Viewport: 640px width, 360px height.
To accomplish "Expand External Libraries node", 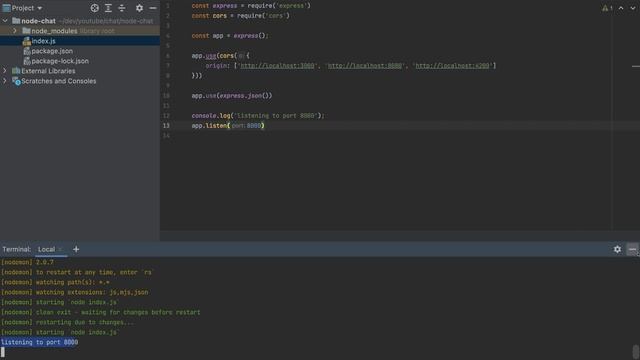I will pyautogui.click(x=5, y=71).
